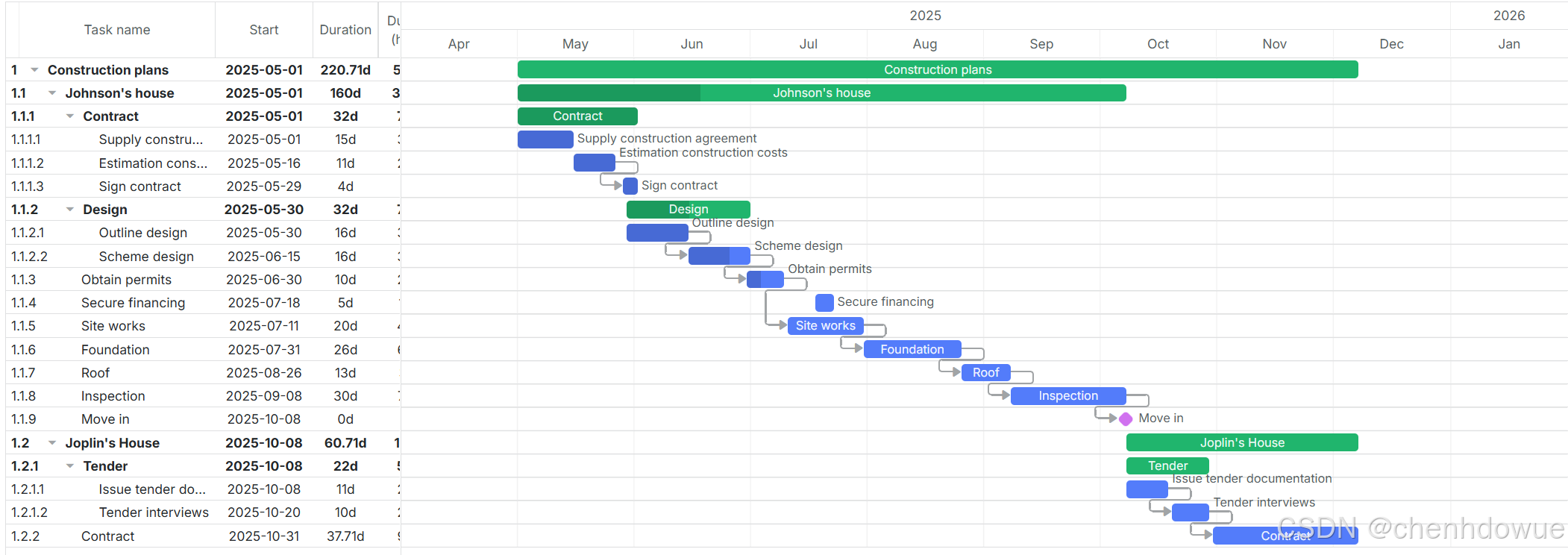Click the Secure financing task name cell
The image size is (1568, 555).
pos(133,303)
